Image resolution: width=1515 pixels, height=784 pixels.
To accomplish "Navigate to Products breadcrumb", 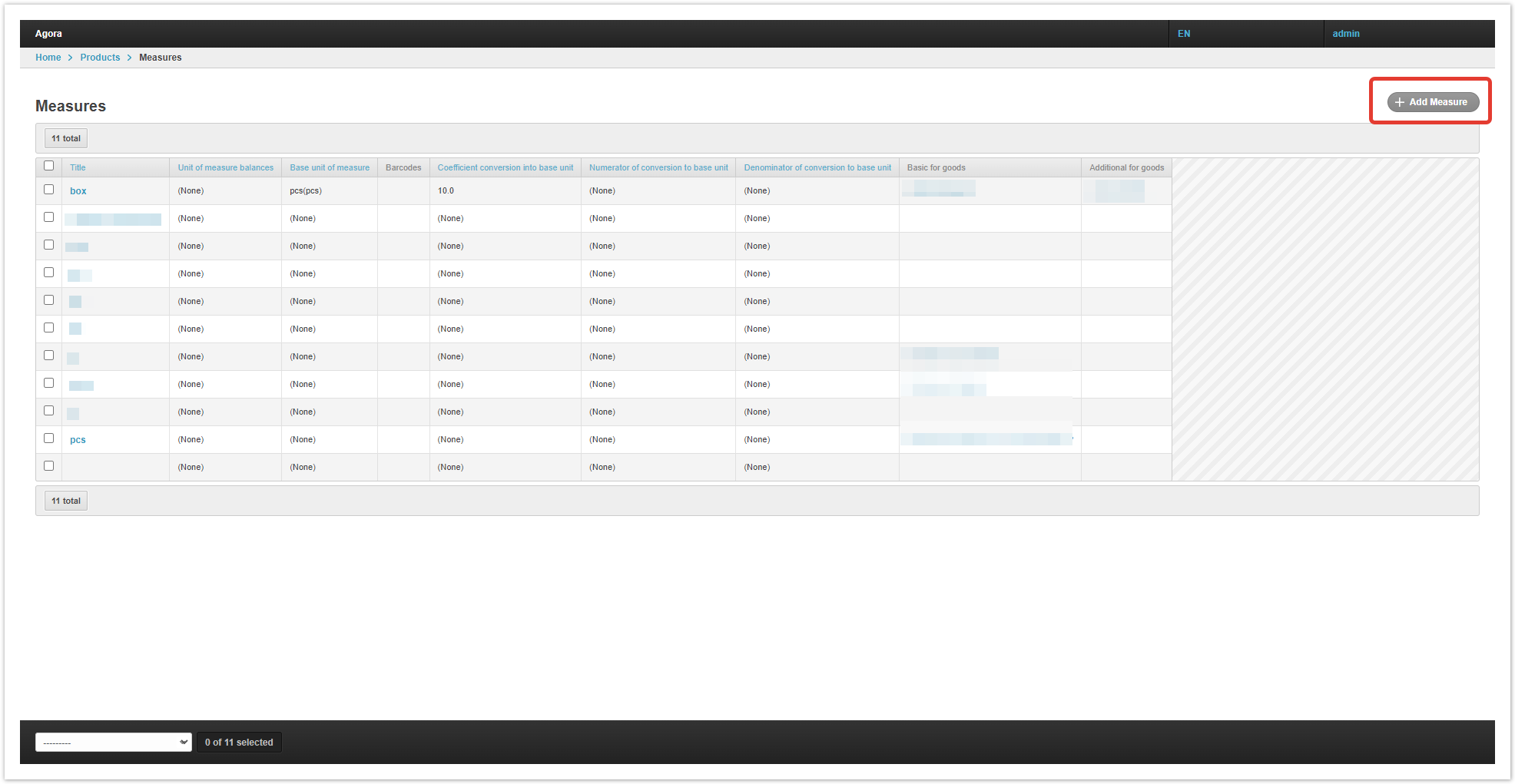I will click(x=100, y=58).
